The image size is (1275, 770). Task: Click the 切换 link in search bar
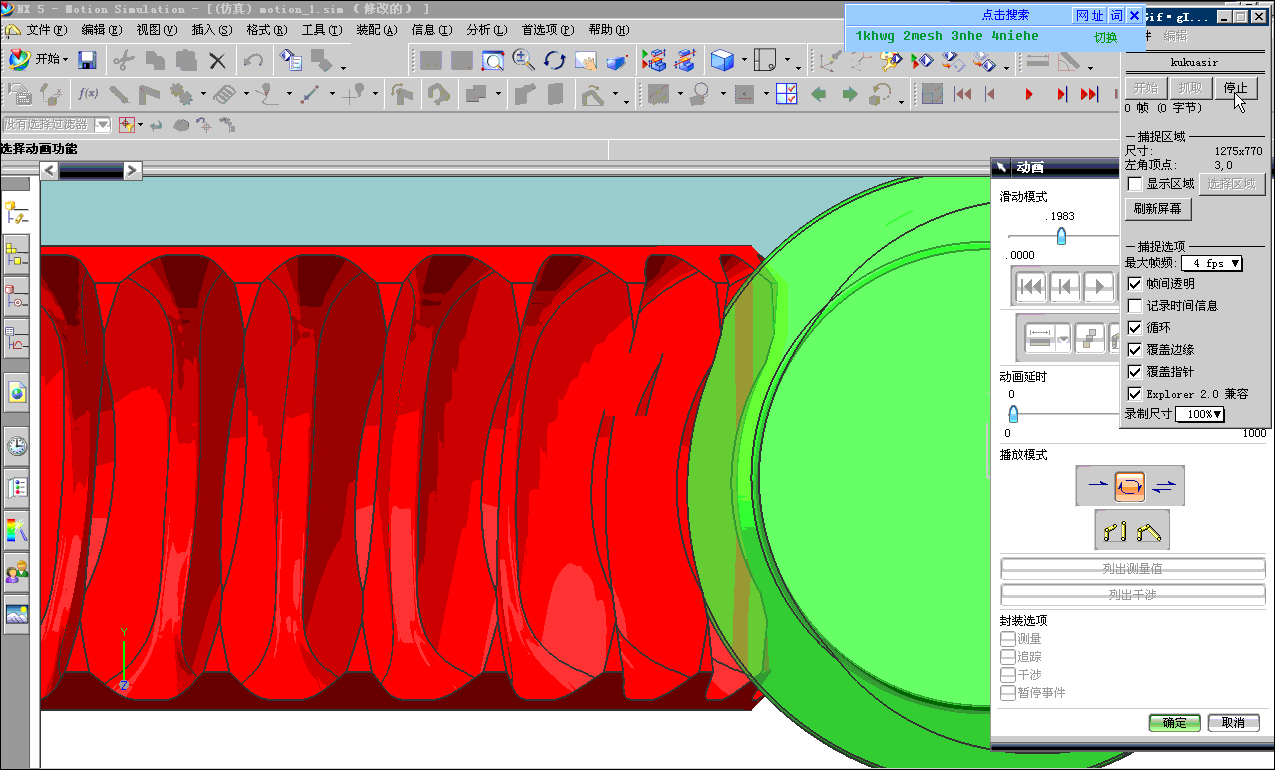[x=1105, y=37]
